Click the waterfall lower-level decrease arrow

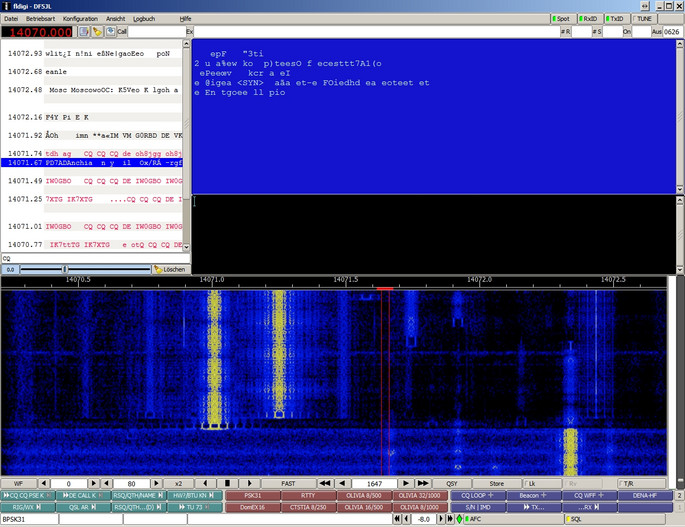coord(44,483)
